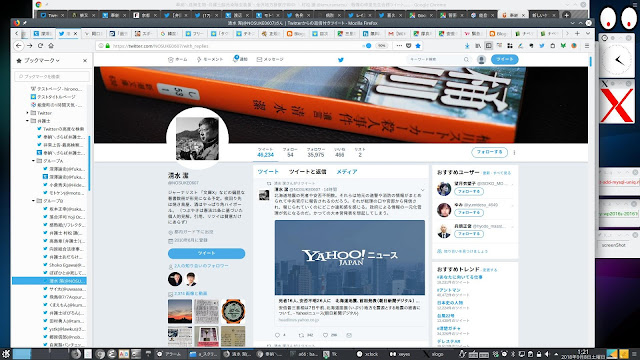The image size is (640, 360).
Task: Open the Shoko Egawa bookmark
Action: tap(64, 265)
